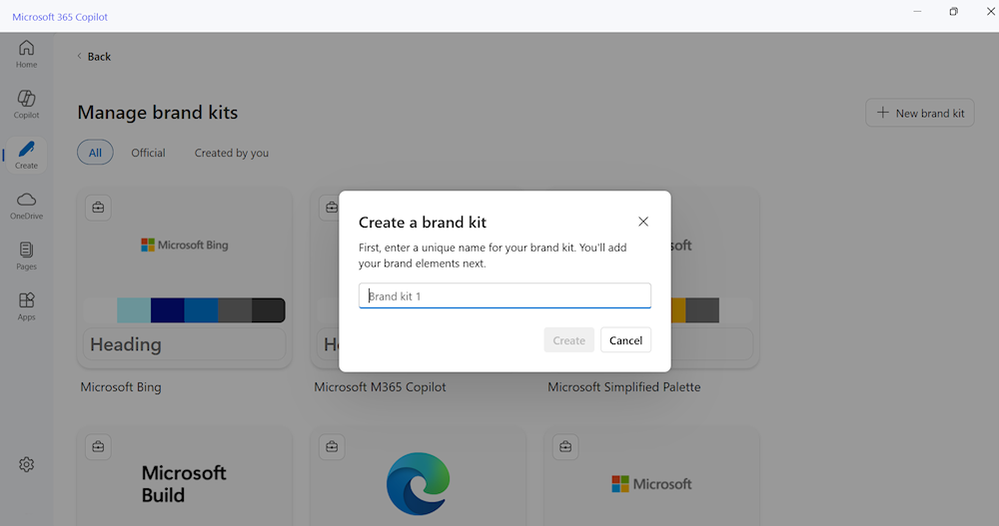The width and height of the screenshot is (999, 526).
Task: Open the Microsoft logo brand kit card
Action: coord(651,476)
